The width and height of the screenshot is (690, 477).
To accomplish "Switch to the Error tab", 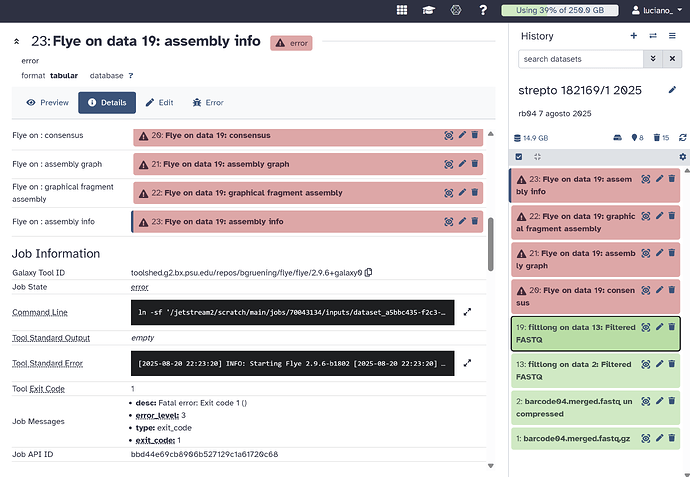I will tap(208, 103).
